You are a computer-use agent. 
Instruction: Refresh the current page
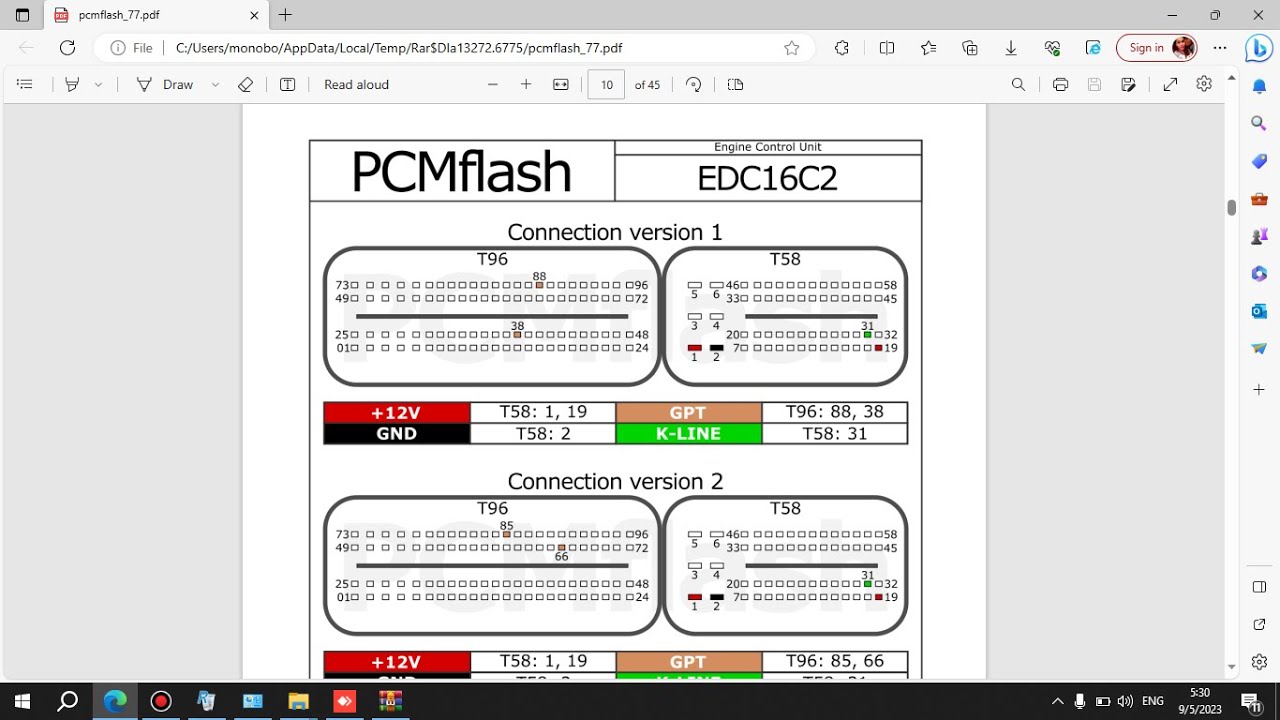[x=67, y=48]
